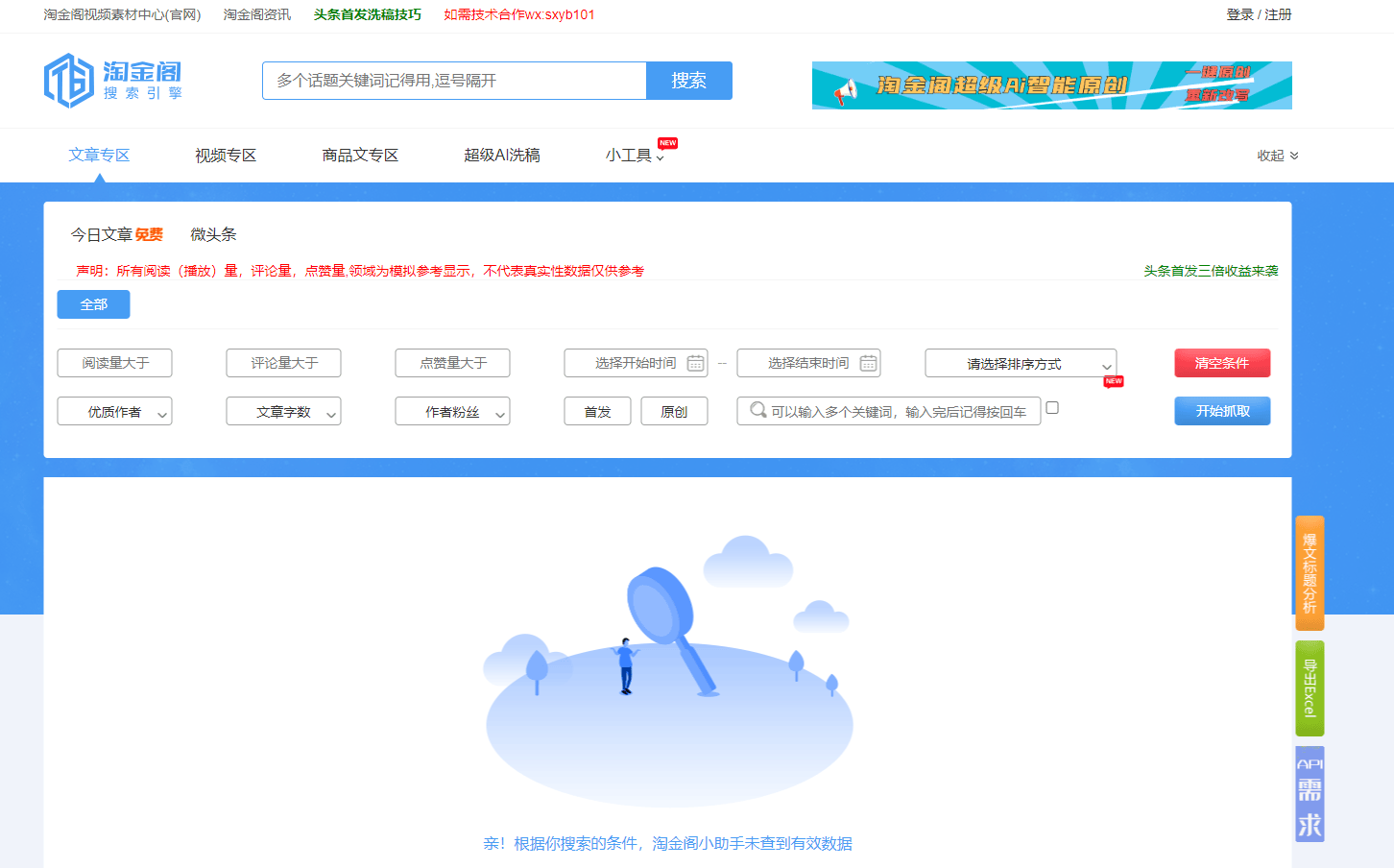Start crawling with 开始抓取 button
Viewport: 1394px width, 868px height.
[x=1222, y=411]
